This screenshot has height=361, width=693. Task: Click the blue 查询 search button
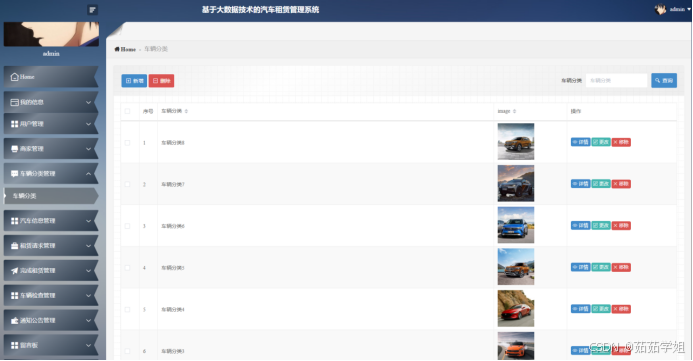click(664, 80)
